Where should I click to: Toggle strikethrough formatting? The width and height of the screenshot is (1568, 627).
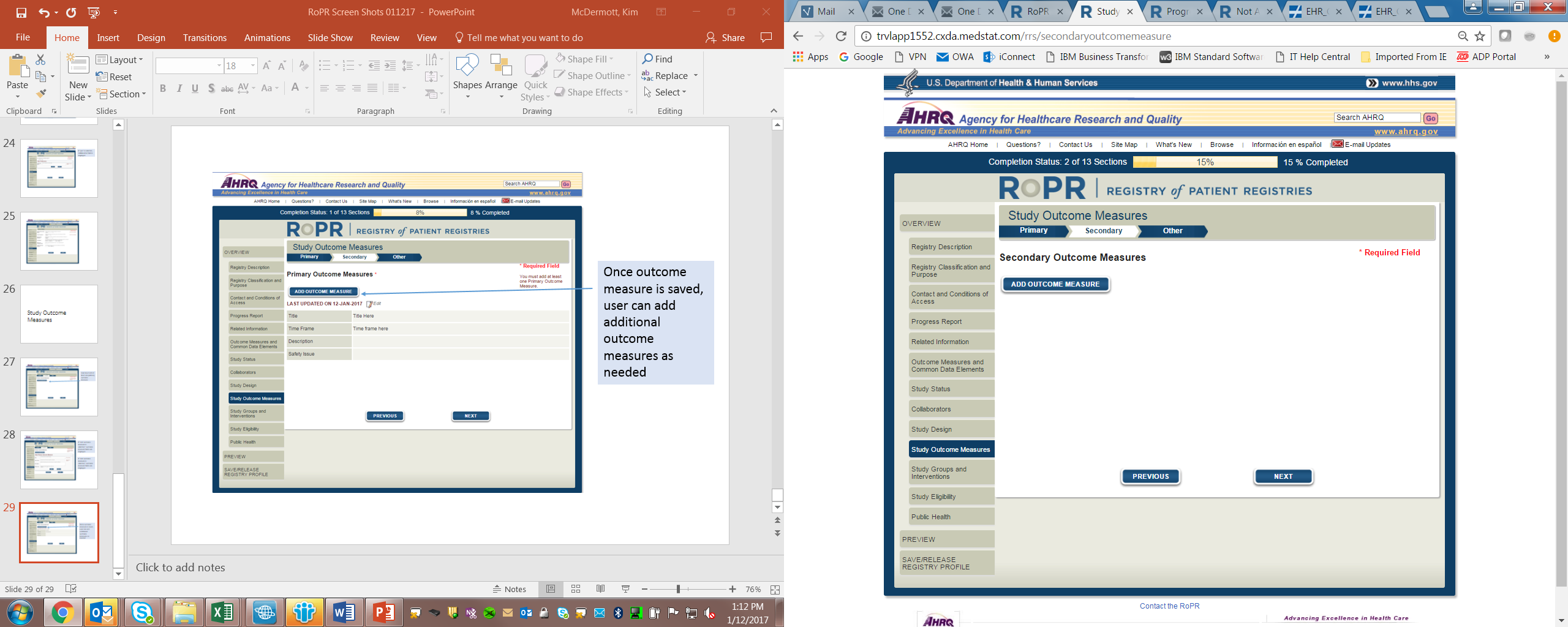click(227, 88)
